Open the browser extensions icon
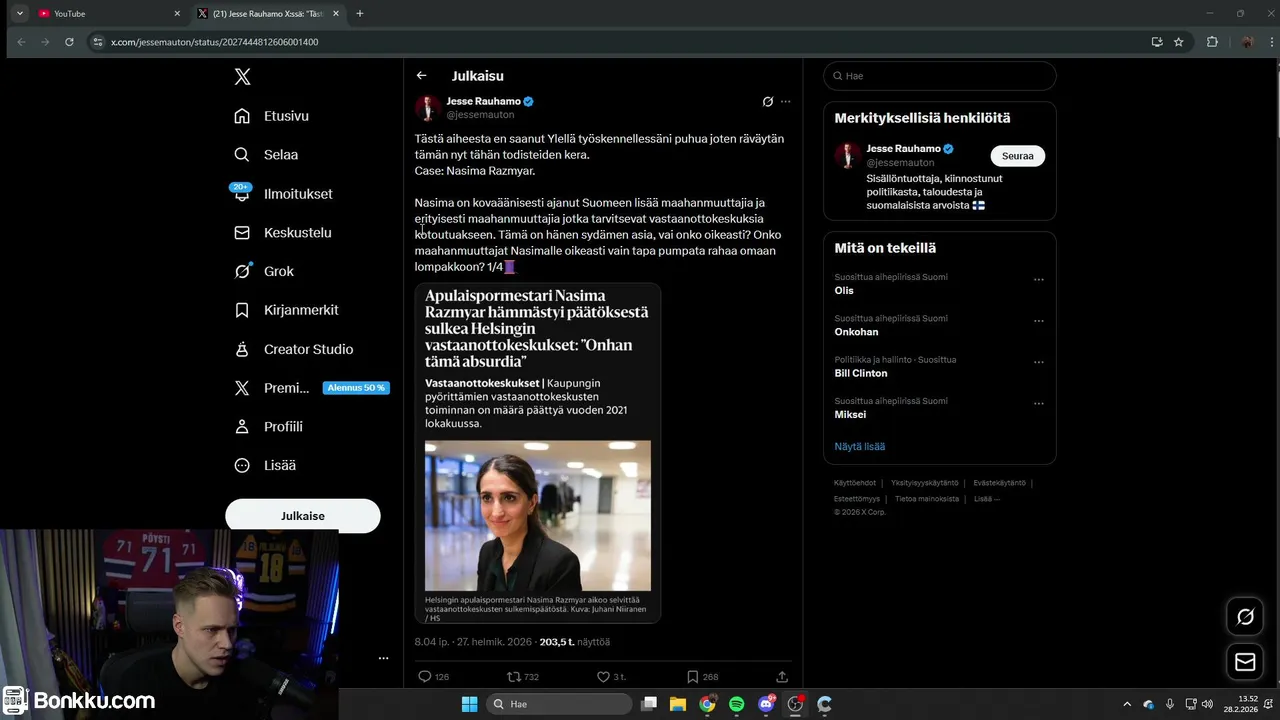The width and height of the screenshot is (1280, 720). tap(1213, 42)
